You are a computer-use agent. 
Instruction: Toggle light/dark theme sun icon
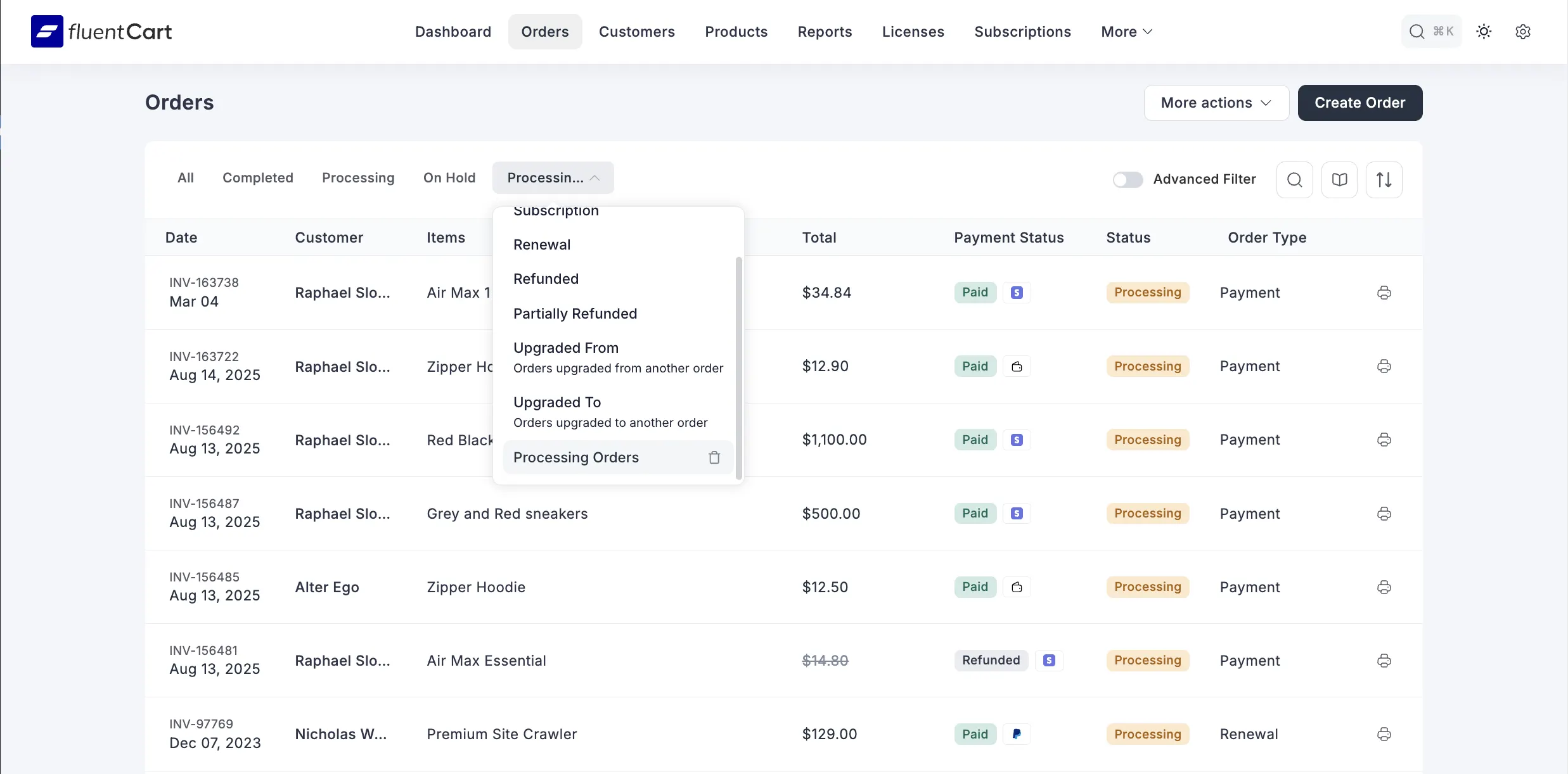point(1484,32)
